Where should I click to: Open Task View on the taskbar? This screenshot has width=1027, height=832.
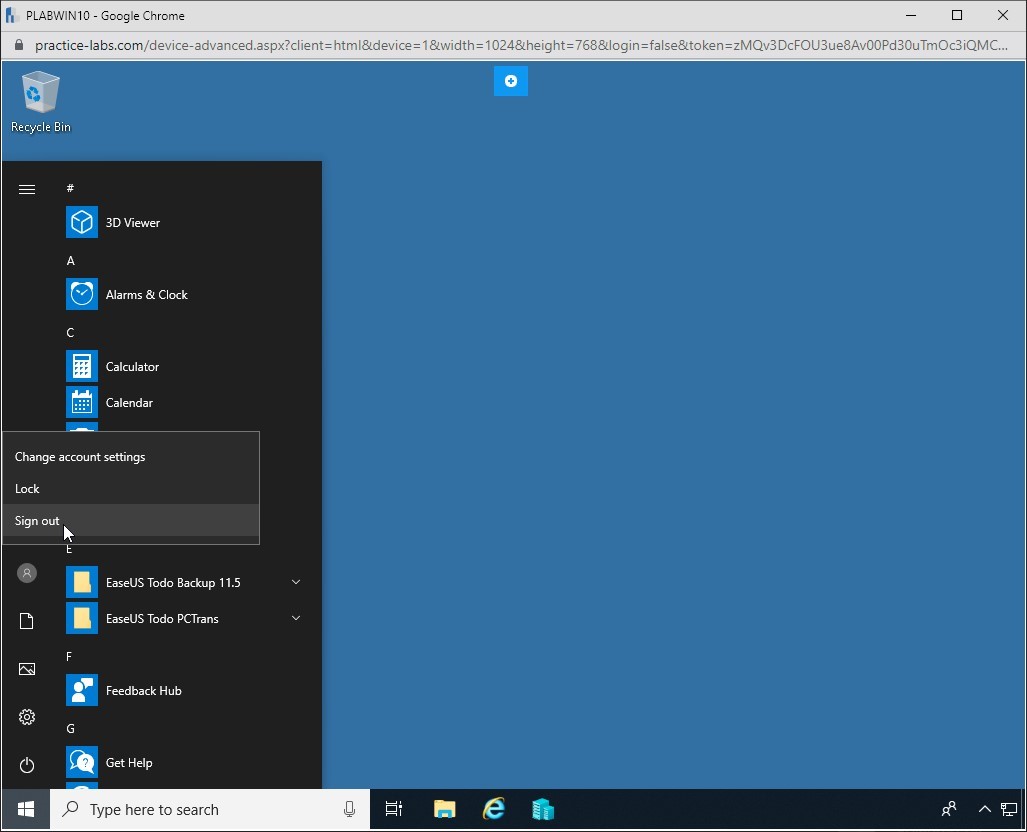(394, 810)
